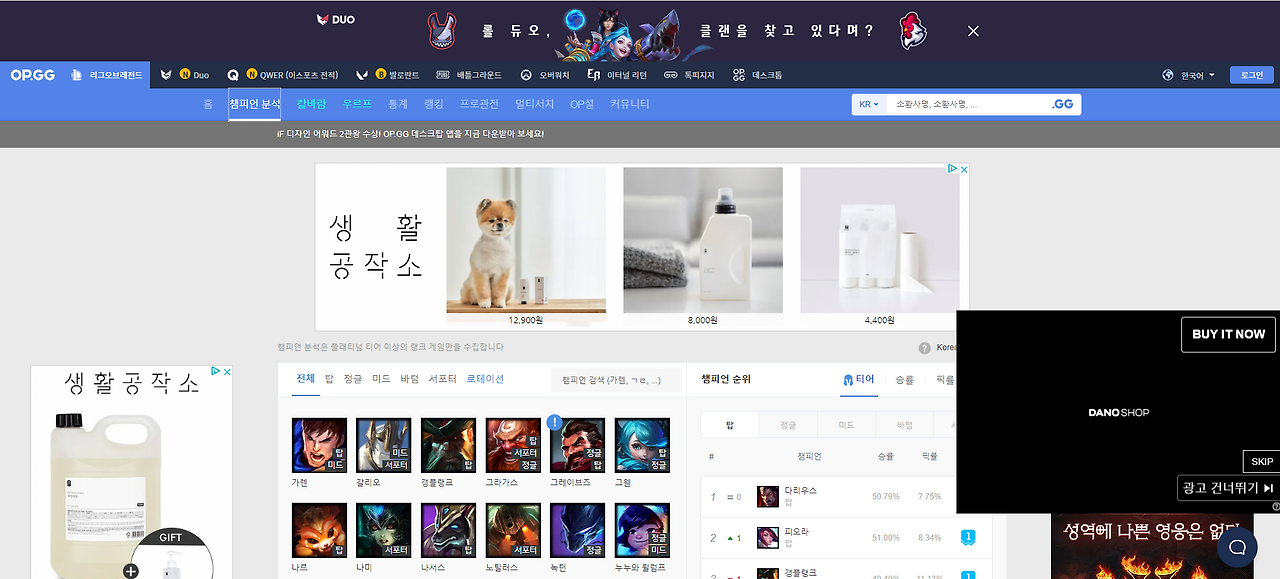Click the 로그인 button
Viewport: 1280px width, 579px height.
pyautogui.click(x=1252, y=75)
